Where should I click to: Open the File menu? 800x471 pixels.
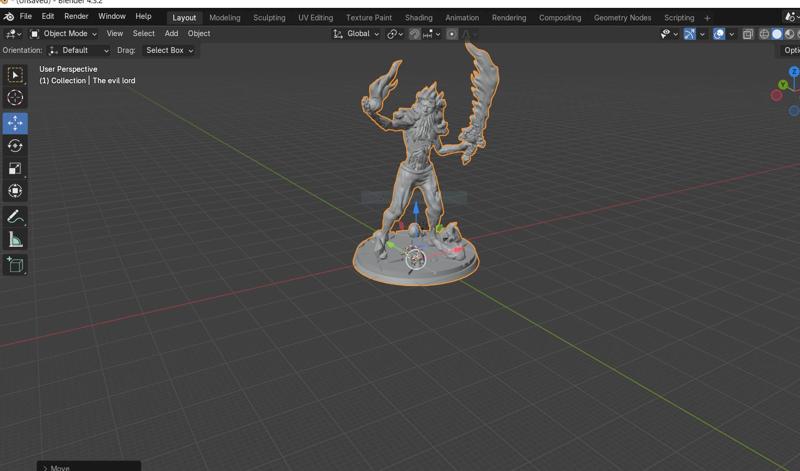tap(26, 16)
